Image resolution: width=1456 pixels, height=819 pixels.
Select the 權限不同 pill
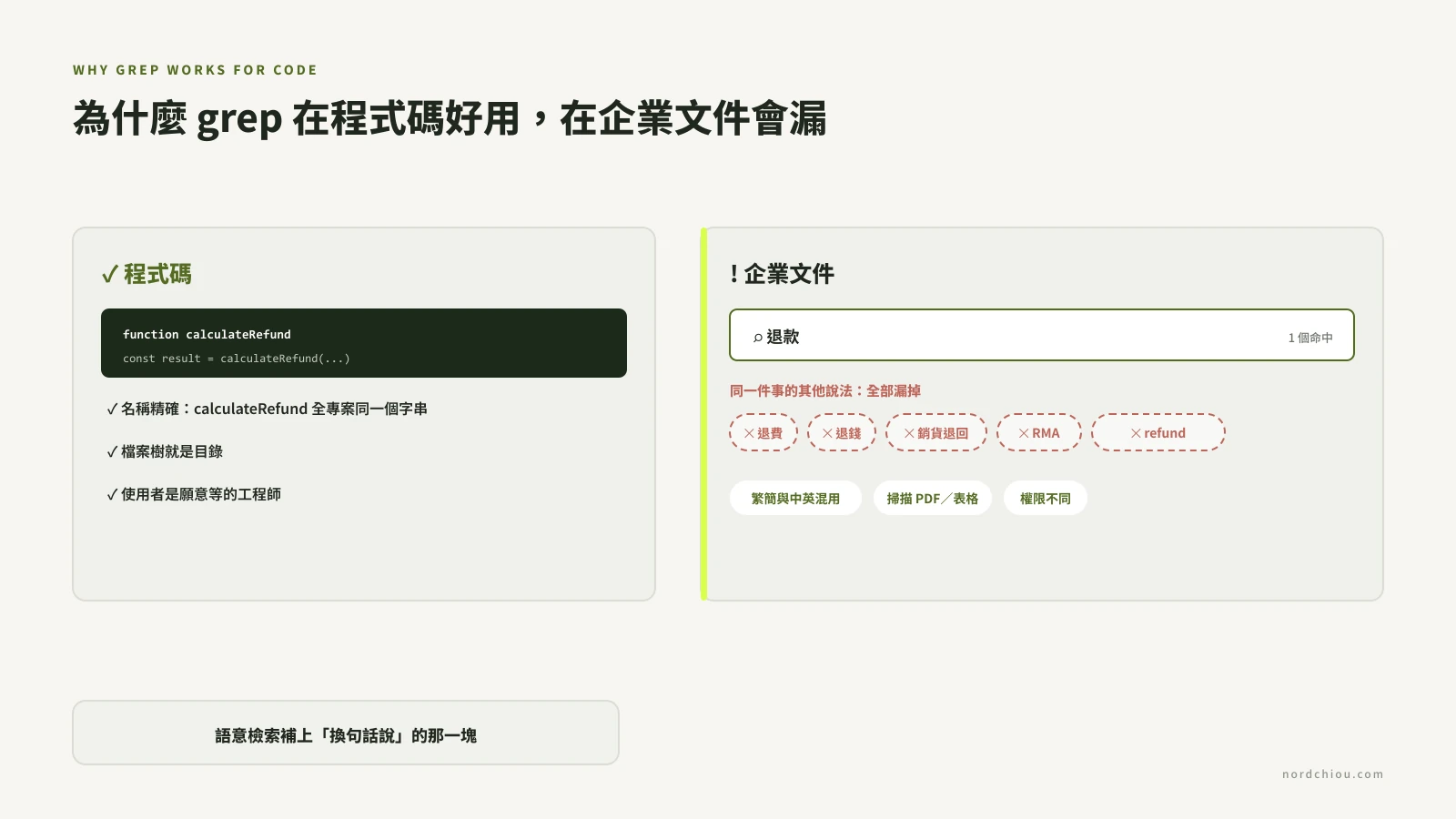pos(1046,498)
